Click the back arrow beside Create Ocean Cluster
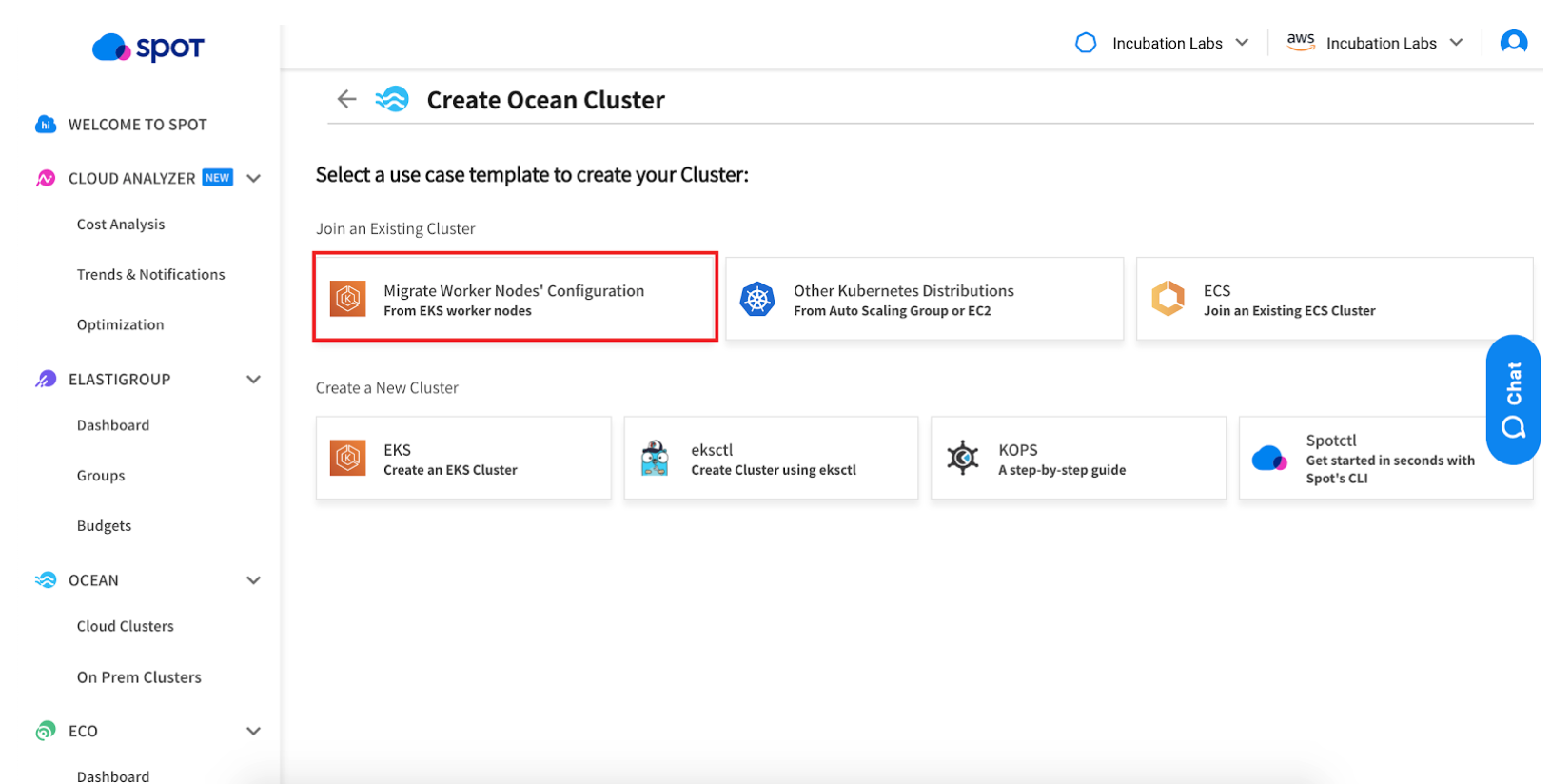The width and height of the screenshot is (1551, 784). (346, 99)
